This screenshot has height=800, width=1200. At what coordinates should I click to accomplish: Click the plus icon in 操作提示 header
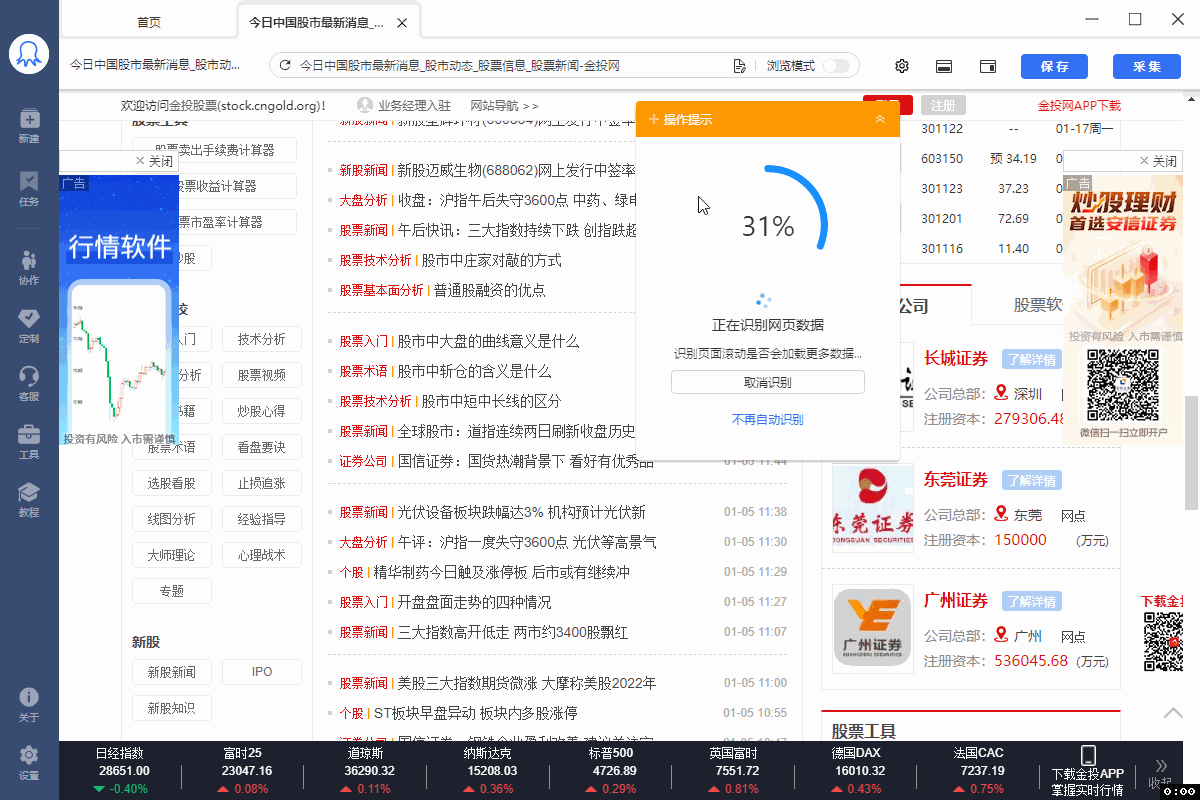(x=654, y=119)
